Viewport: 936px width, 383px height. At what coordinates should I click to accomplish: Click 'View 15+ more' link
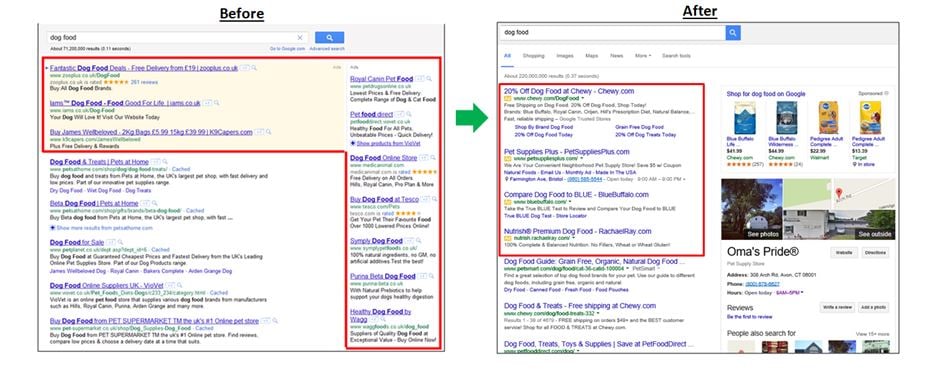tap(872, 334)
